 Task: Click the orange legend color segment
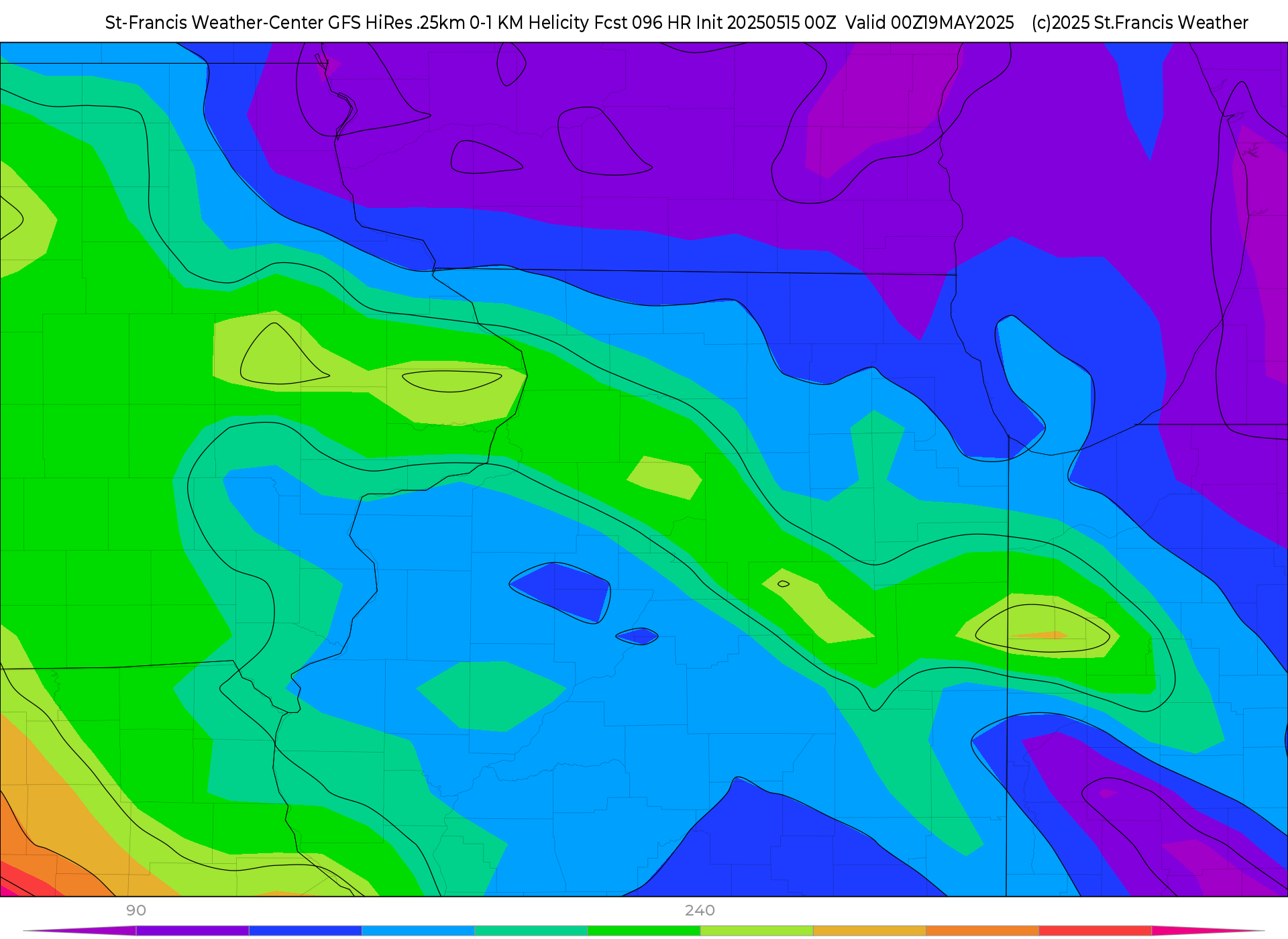point(982,931)
